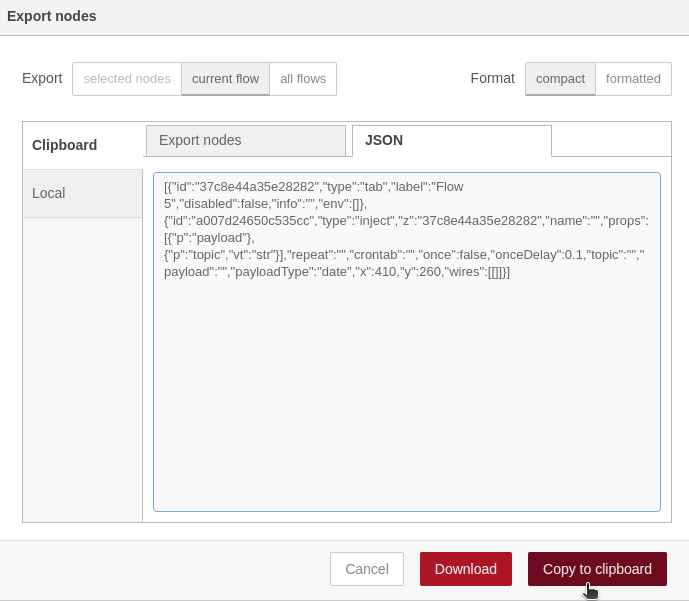
Task: Switch to the JSON tab
Action: click(x=451, y=141)
